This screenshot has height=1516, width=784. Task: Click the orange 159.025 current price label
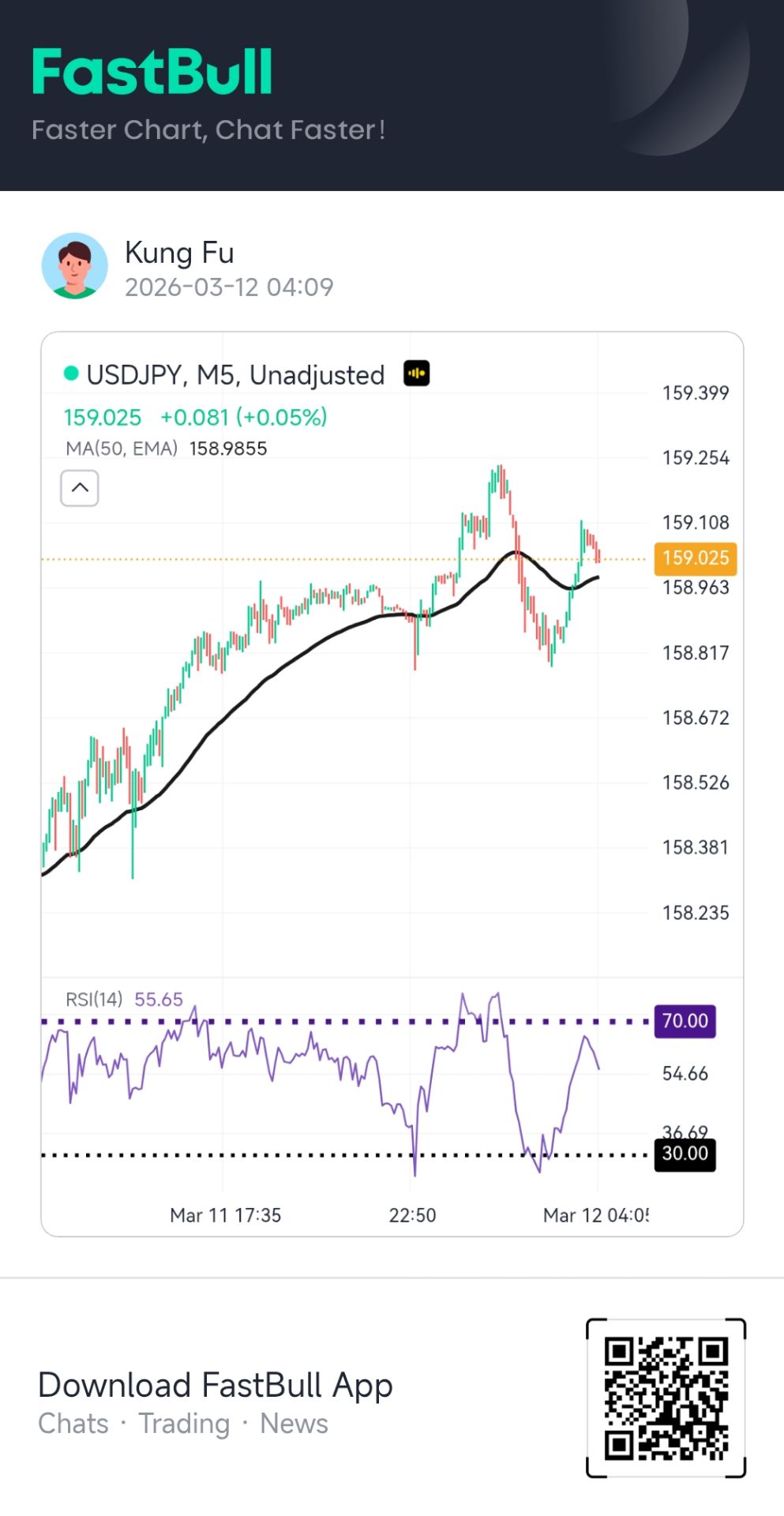[x=695, y=558]
